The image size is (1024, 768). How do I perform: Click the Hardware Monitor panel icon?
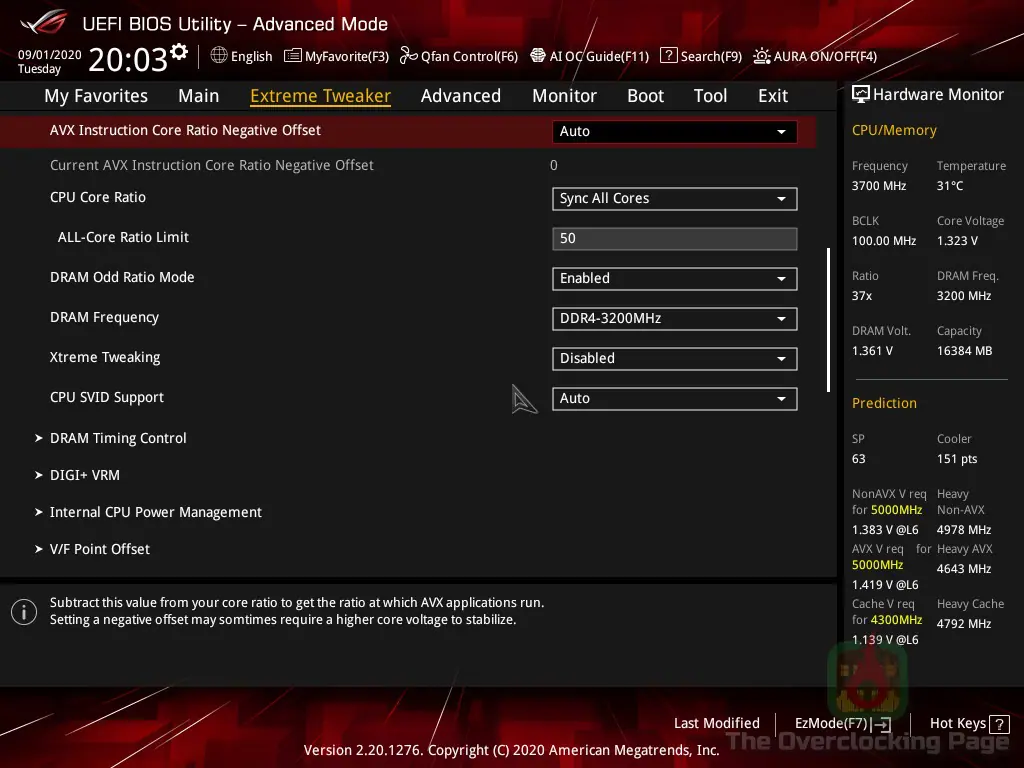(x=861, y=93)
